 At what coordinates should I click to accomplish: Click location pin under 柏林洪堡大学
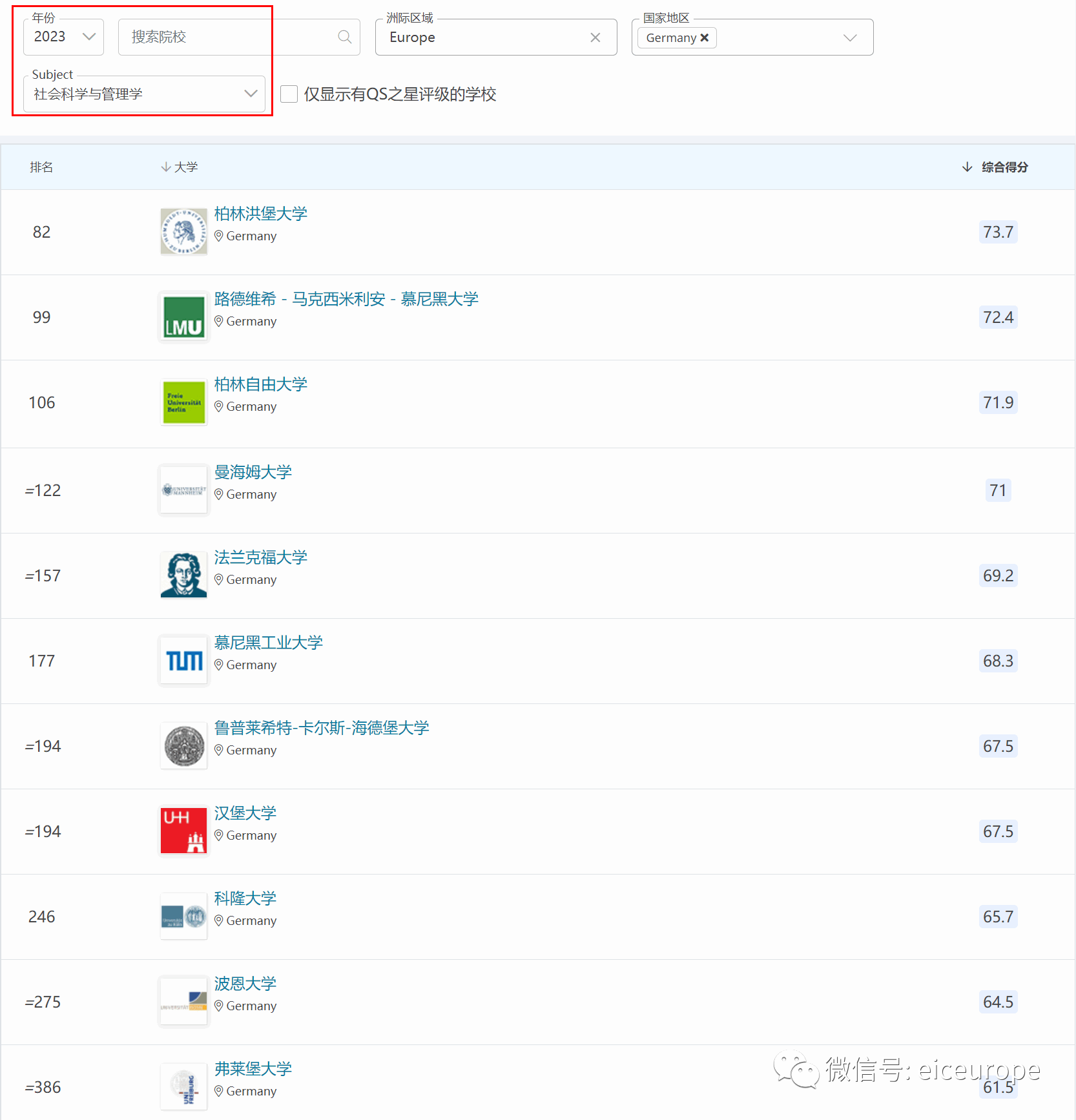[x=219, y=236]
